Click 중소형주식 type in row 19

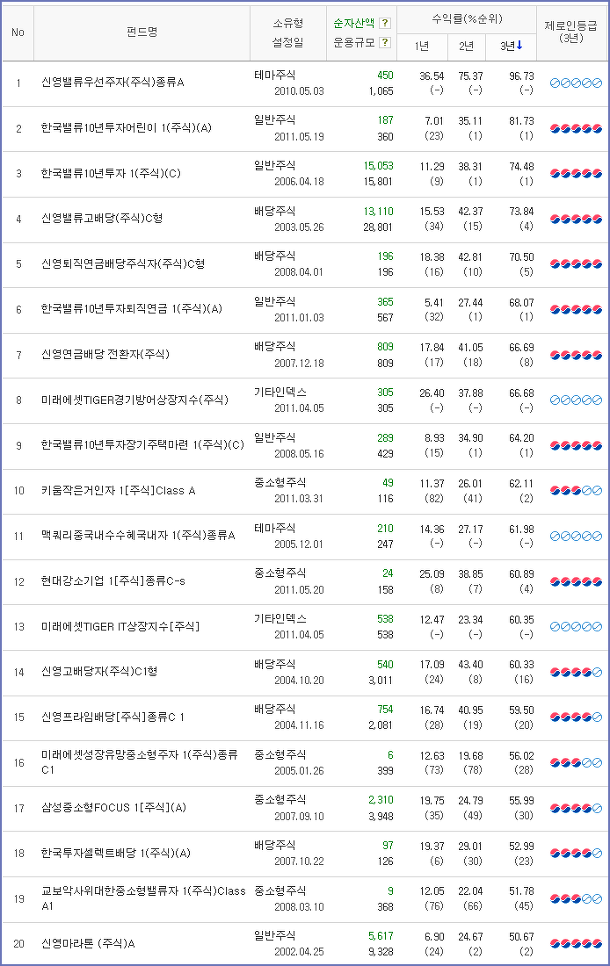pyautogui.click(x=280, y=891)
